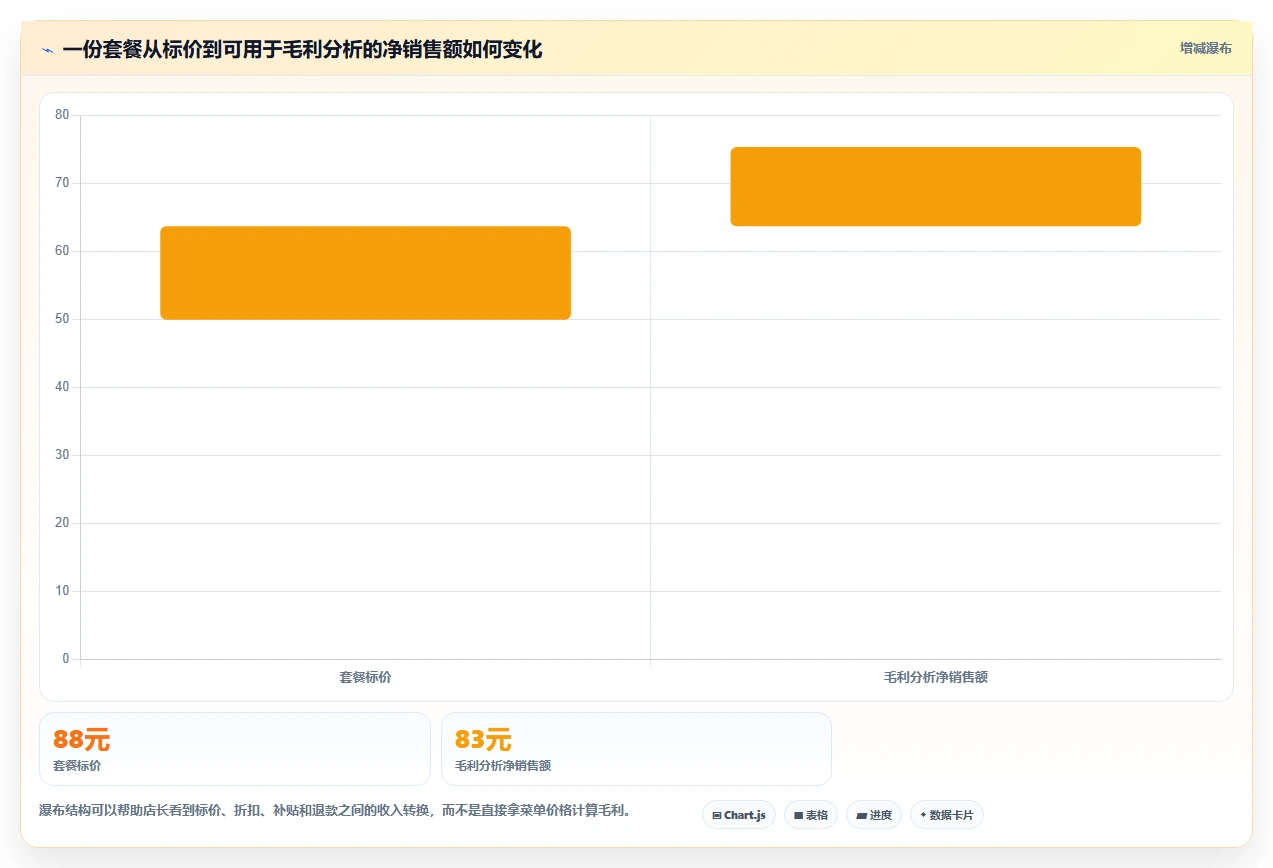The image size is (1273, 868).
Task: Click the x-axis label 毛利分析净销售额
Action: click(x=935, y=677)
